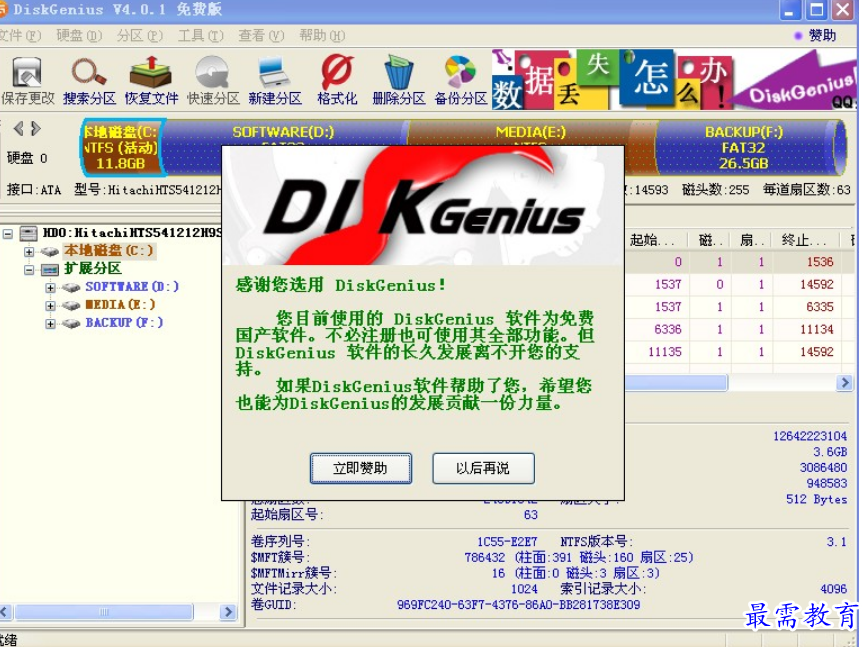Open the 备份分区 backup partition tool
This screenshot has height=647, width=867.
(461, 81)
